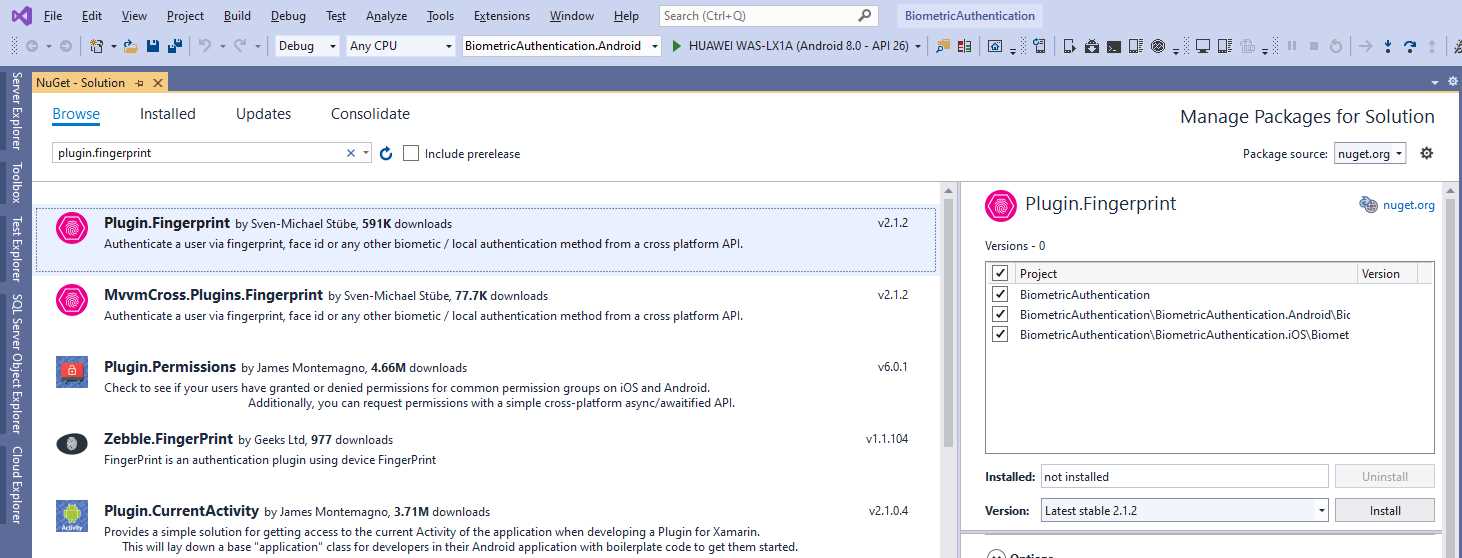The width and height of the screenshot is (1462, 558).
Task: Uncheck the BiometricAuthentication.Android project checkbox
Action: coord(1000,314)
